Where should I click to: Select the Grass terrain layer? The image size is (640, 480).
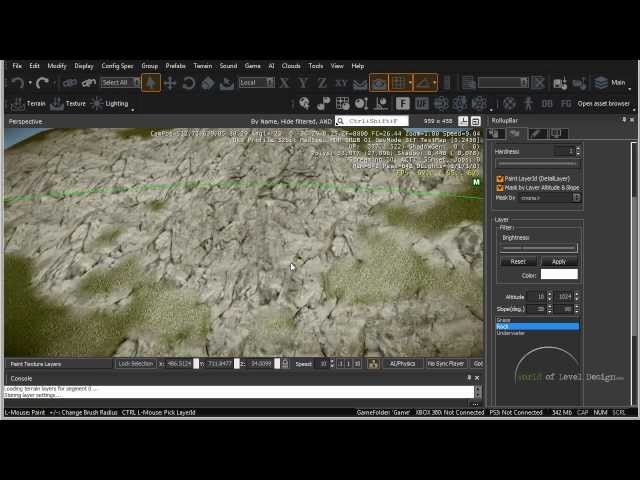point(537,320)
